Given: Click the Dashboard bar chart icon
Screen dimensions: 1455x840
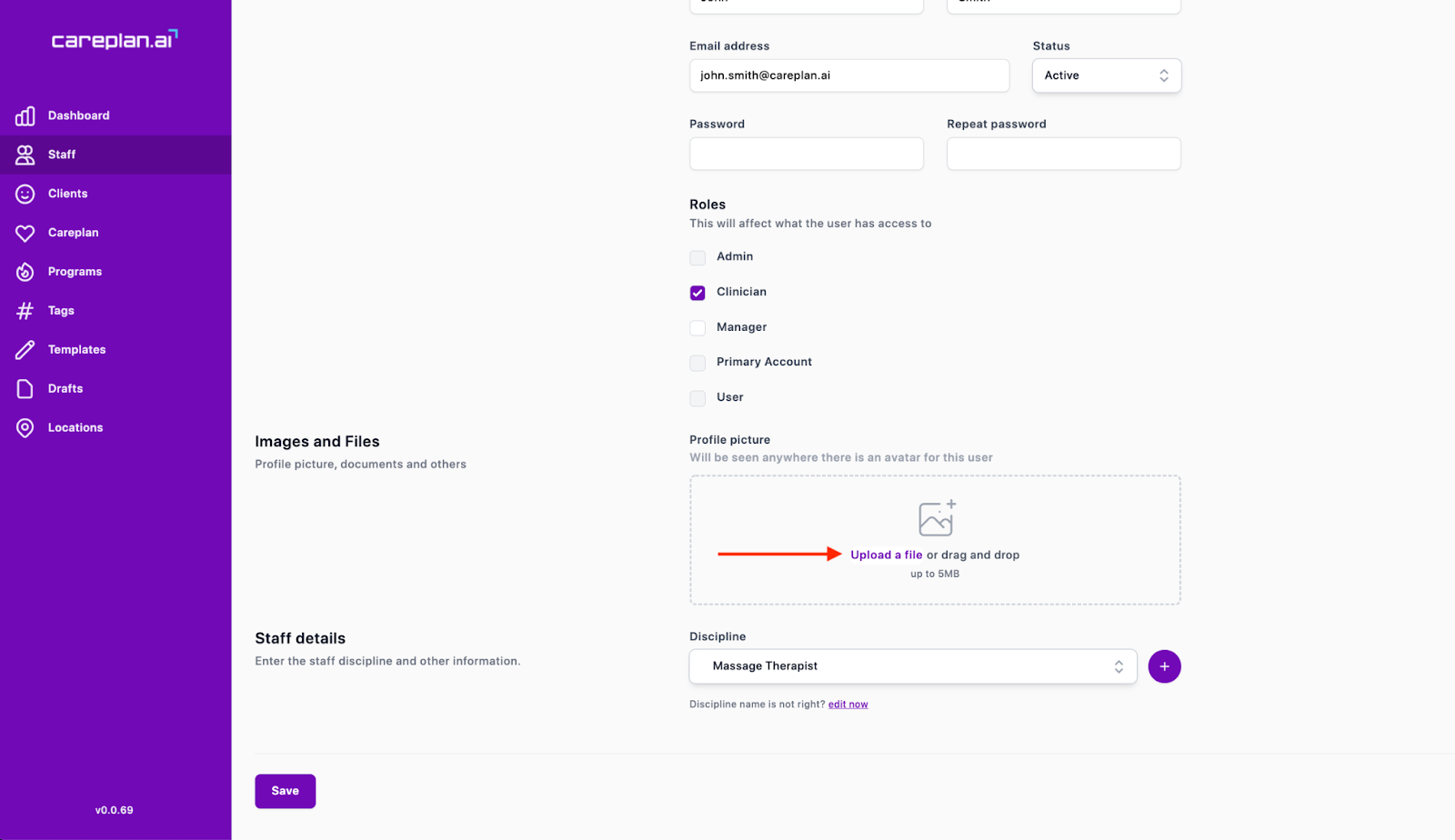Looking at the screenshot, I should point(25,115).
